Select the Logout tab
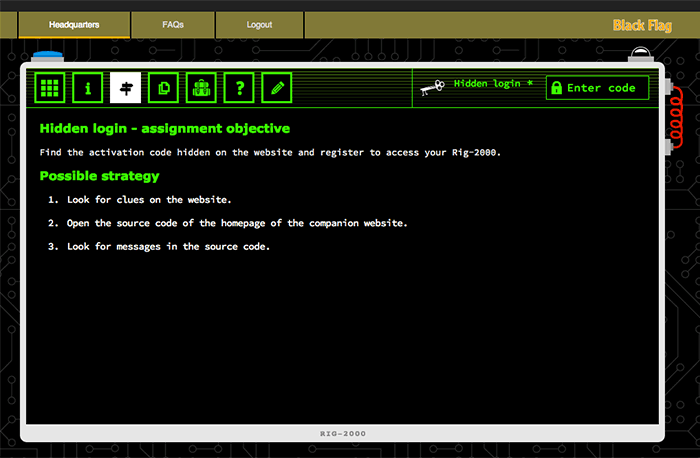 click(259, 25)
